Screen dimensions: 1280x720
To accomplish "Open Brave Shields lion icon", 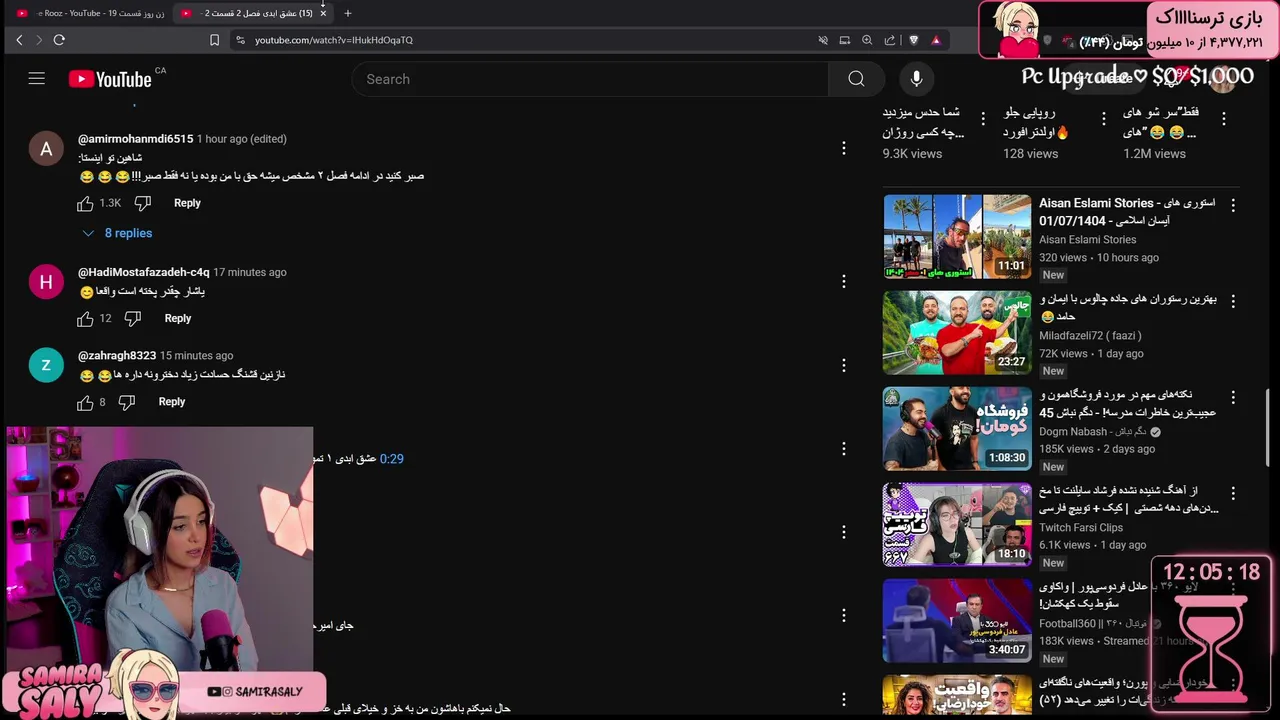I will tap(913, 40).
